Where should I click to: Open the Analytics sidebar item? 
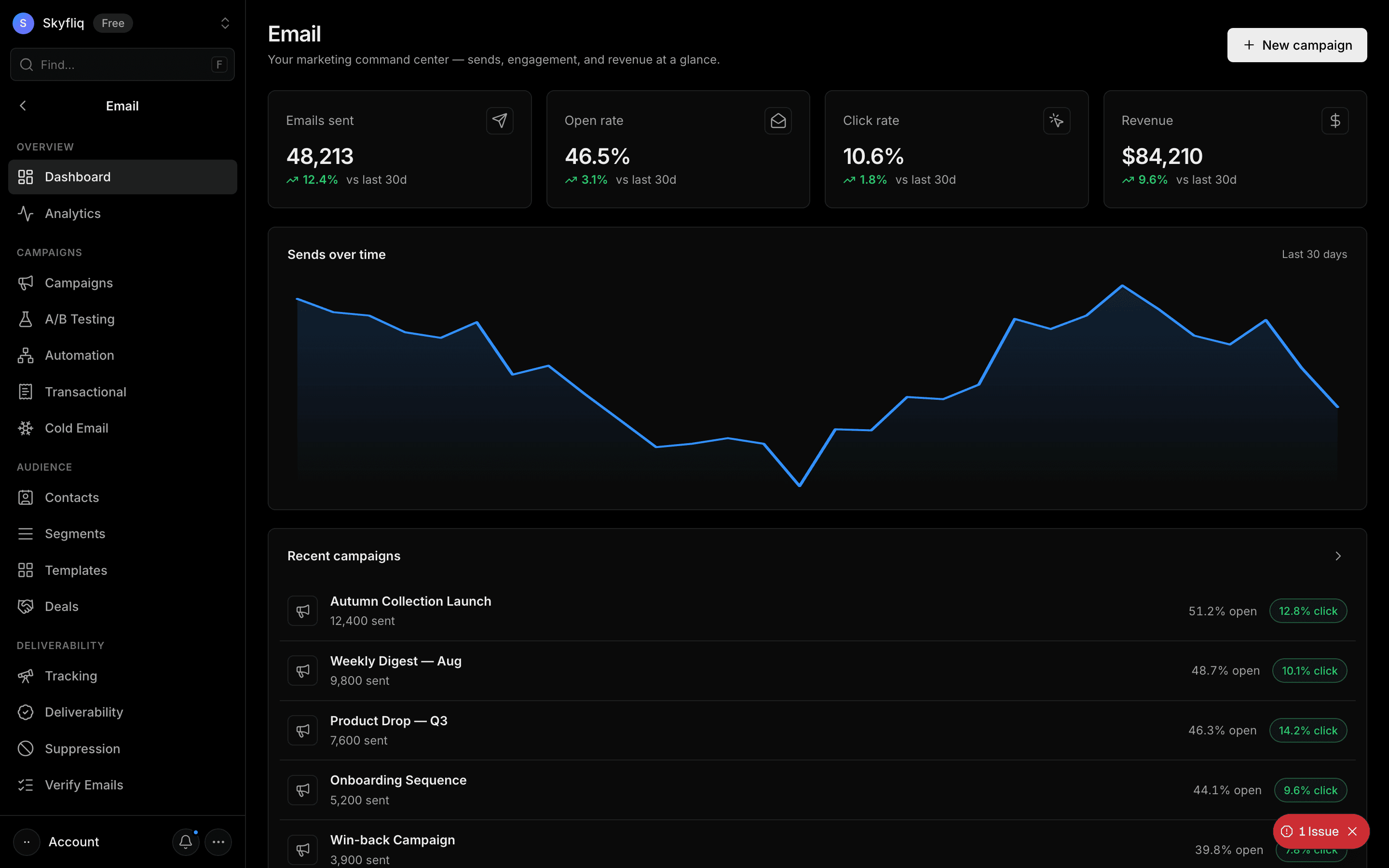(x=122, y=214)
